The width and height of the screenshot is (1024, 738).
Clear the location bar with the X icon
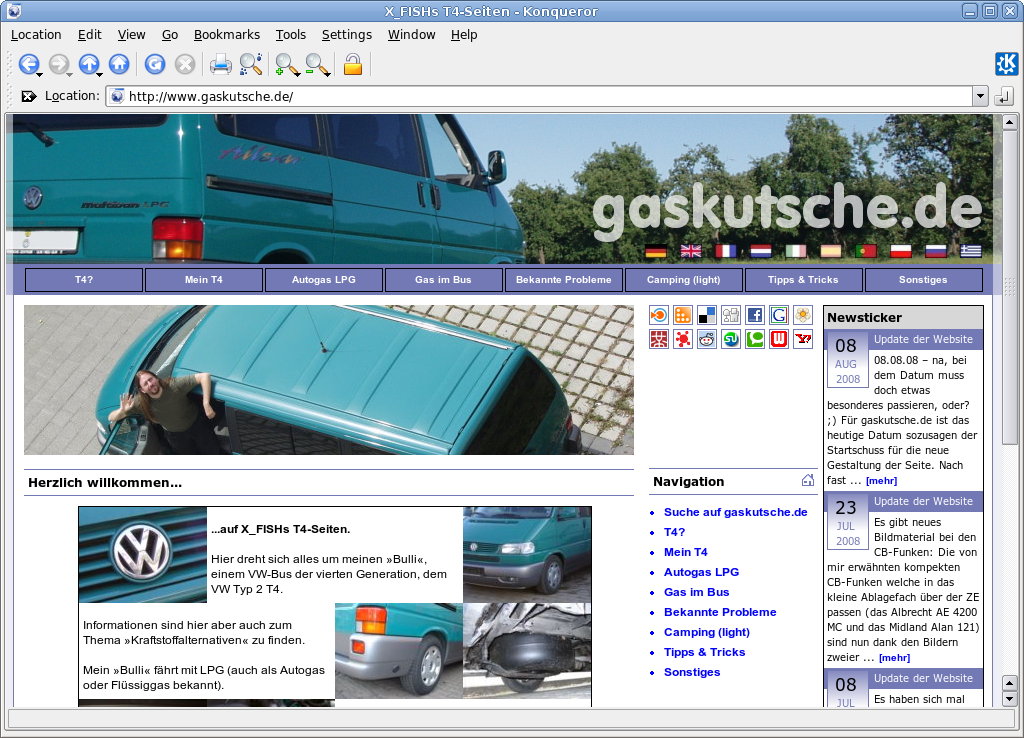tap(29, 97)
